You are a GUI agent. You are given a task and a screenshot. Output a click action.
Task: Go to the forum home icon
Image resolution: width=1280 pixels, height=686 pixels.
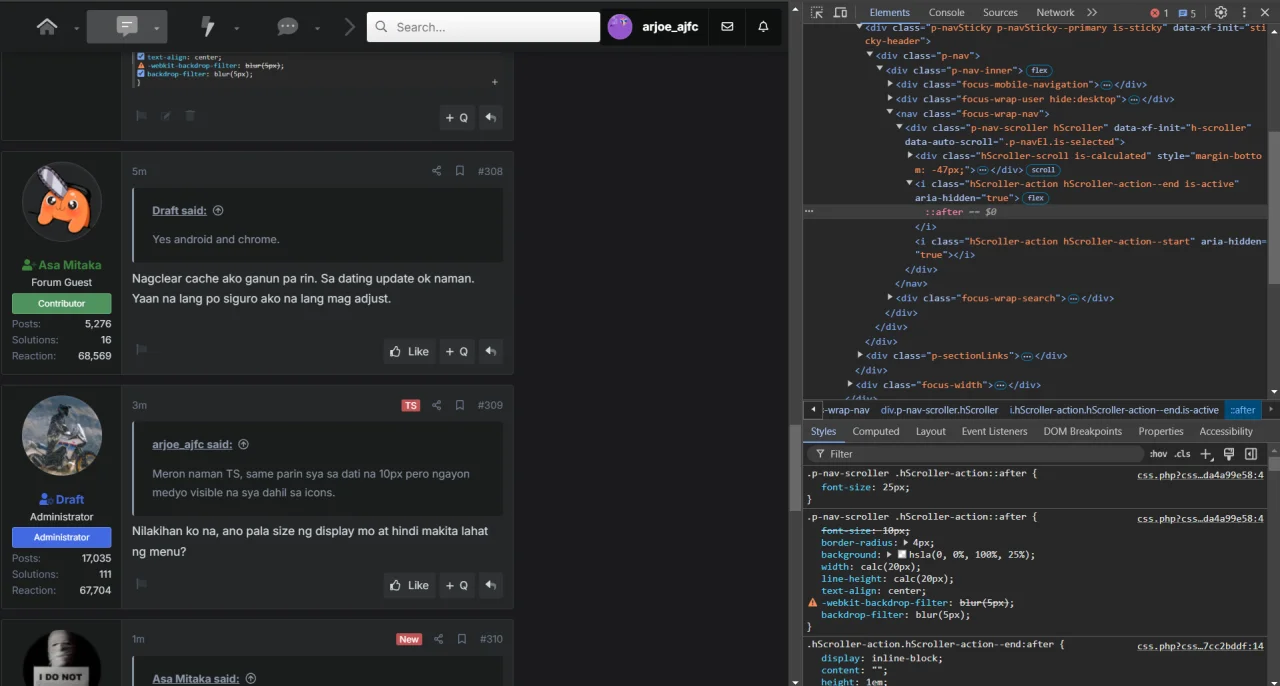tap(47, 27)
